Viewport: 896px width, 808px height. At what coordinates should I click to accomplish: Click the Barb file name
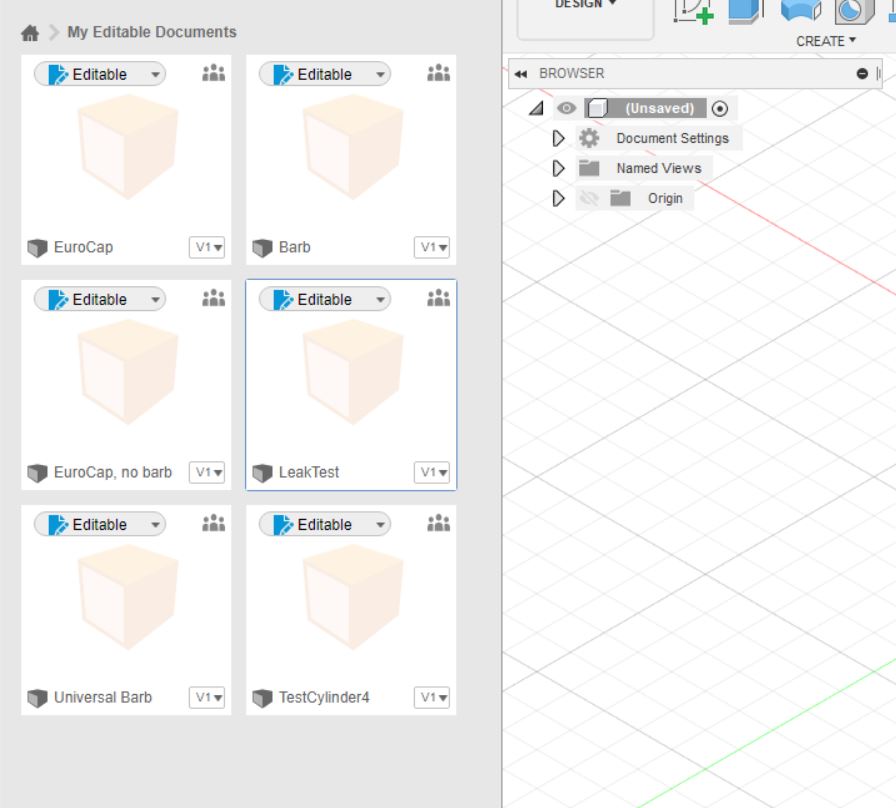295,247
